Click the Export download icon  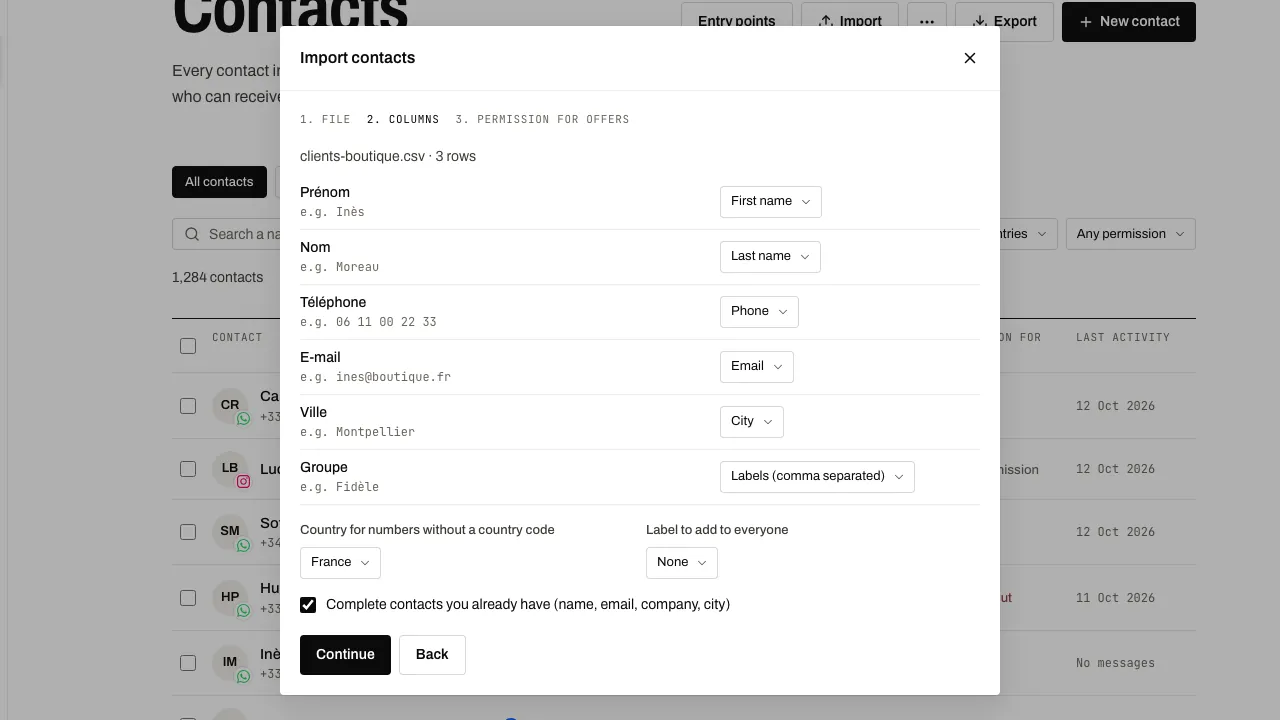point(979,21)
